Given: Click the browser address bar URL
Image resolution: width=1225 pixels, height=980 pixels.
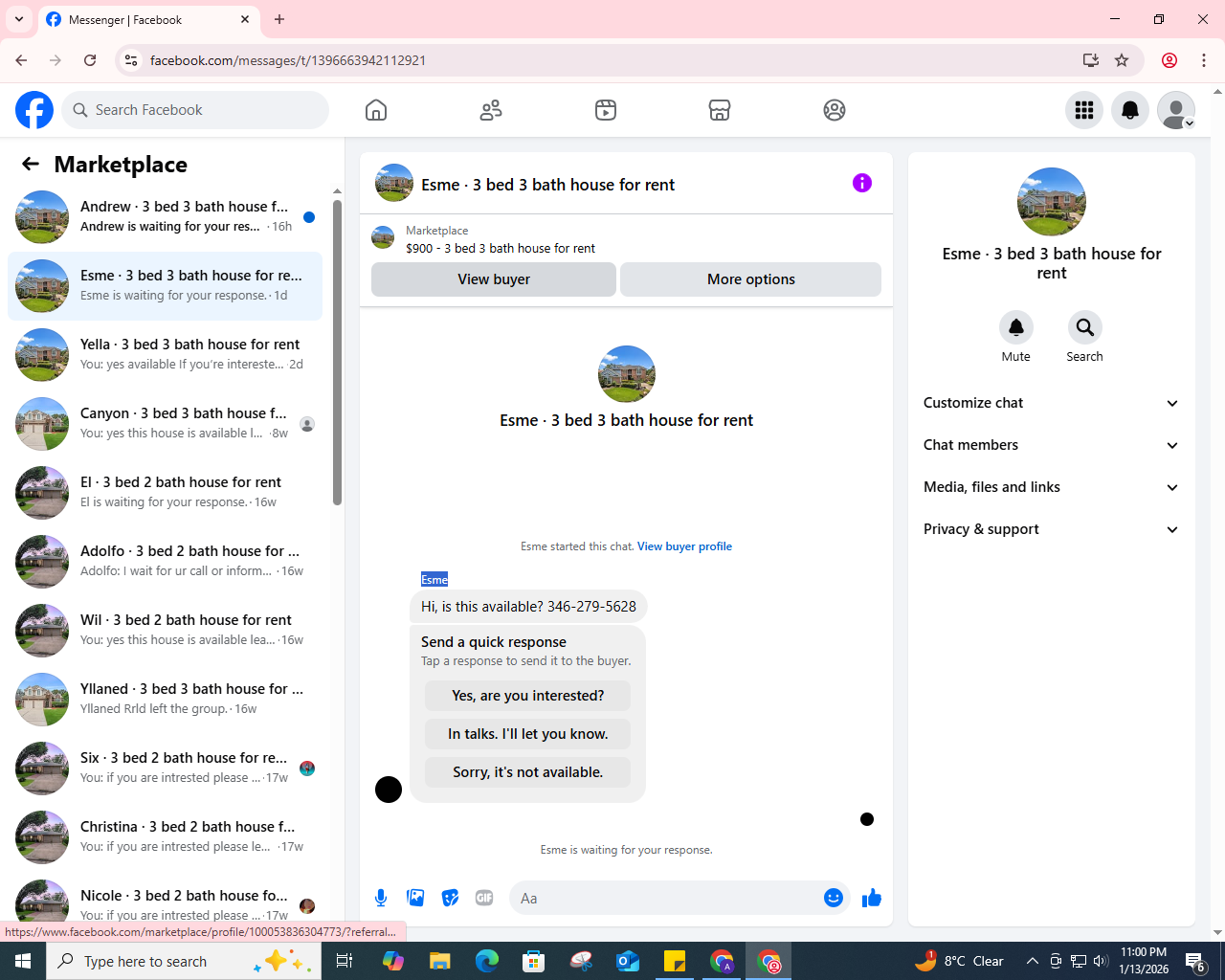Looking at the screenshot, I should click(x=288, y=60).
